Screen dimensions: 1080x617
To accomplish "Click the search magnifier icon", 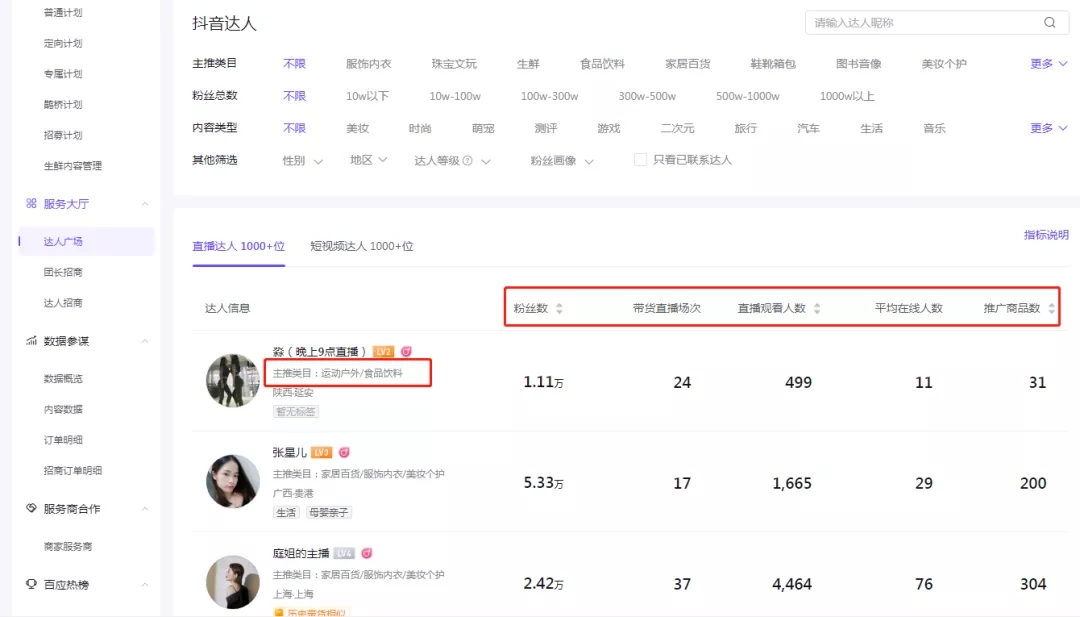I will [1049, 23].
